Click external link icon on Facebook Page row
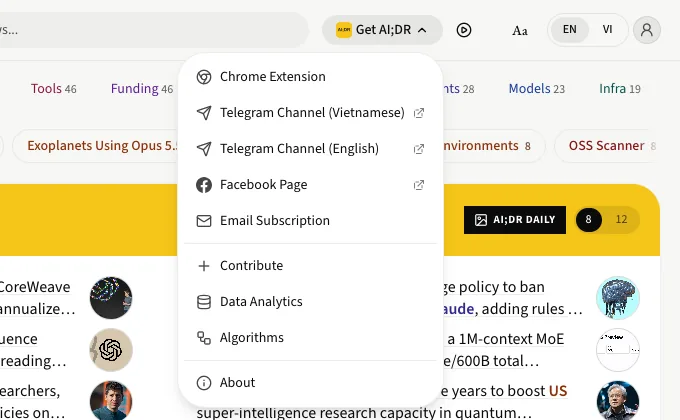The width and height of the screenshot is (680, 420). pos(418,185)
